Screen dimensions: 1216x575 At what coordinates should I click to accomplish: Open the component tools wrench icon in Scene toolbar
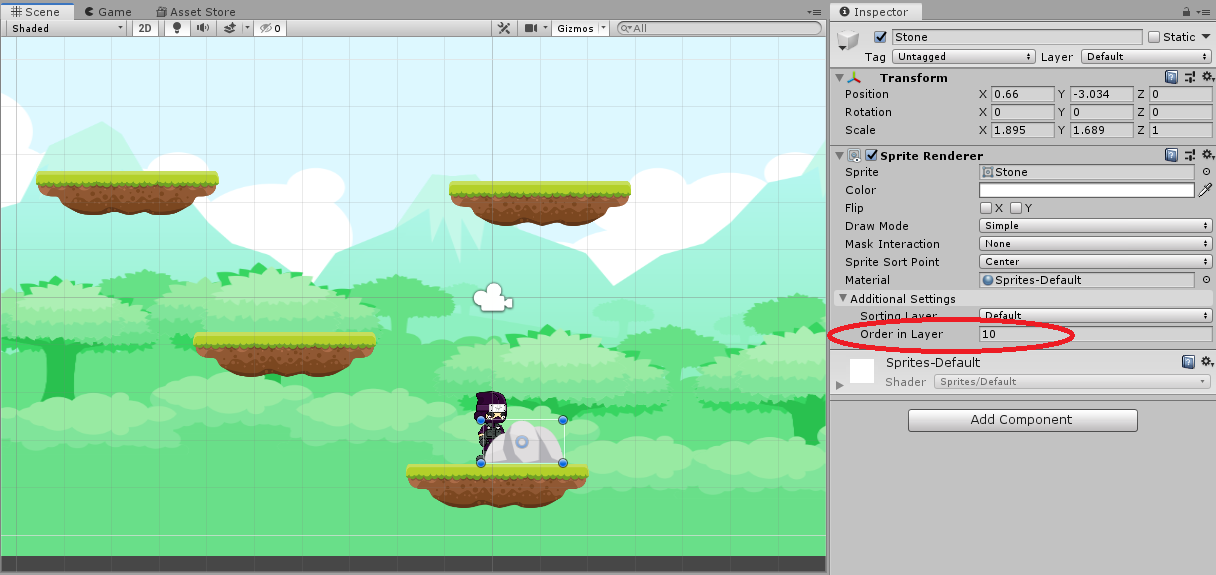click(505, 28)
